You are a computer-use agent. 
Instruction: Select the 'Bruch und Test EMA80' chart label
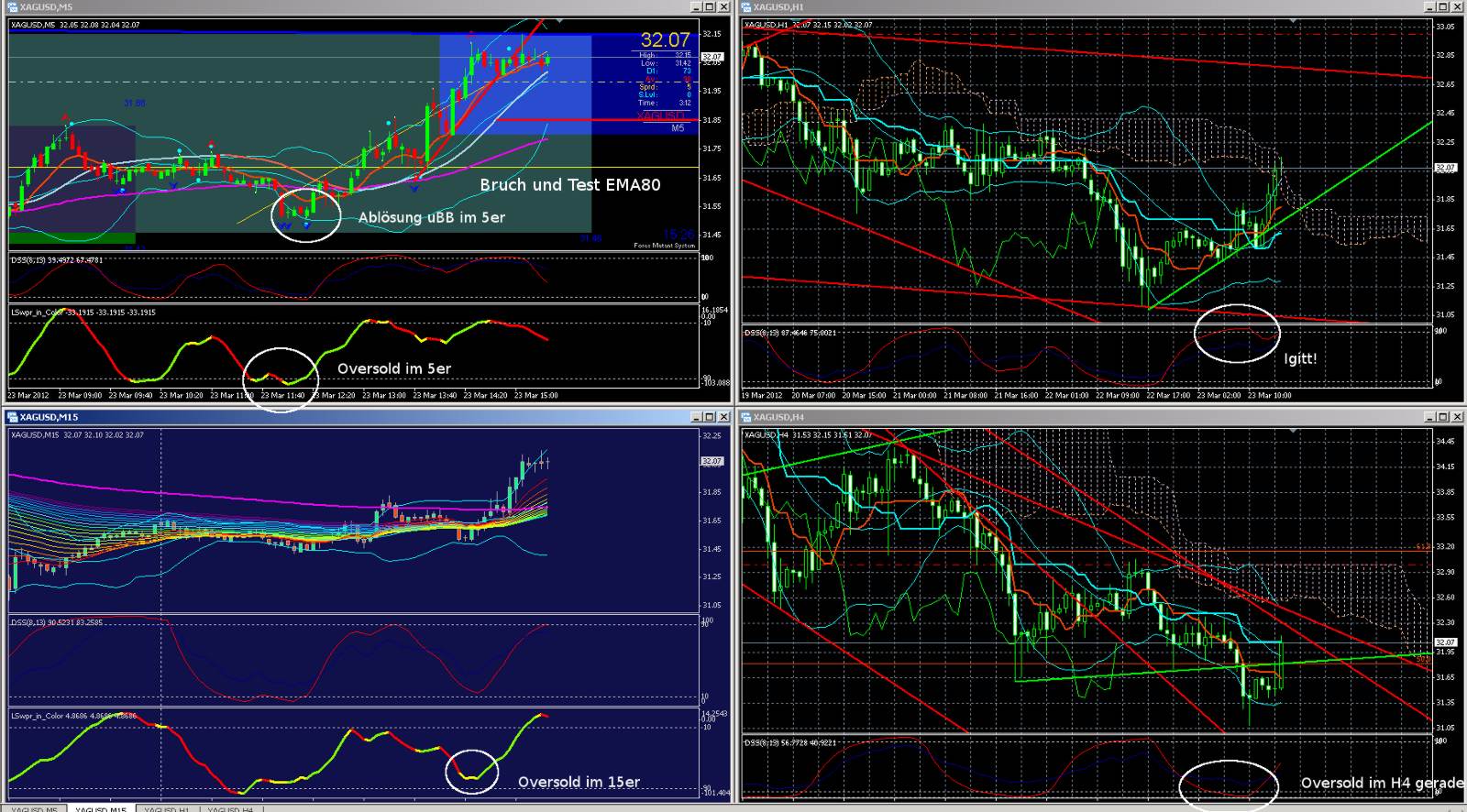(570, 184)
